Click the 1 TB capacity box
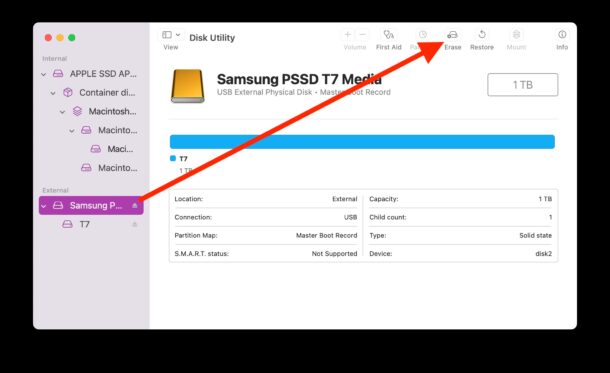The height and width of the screenshot is (373, 610). [x=522, y=84]
